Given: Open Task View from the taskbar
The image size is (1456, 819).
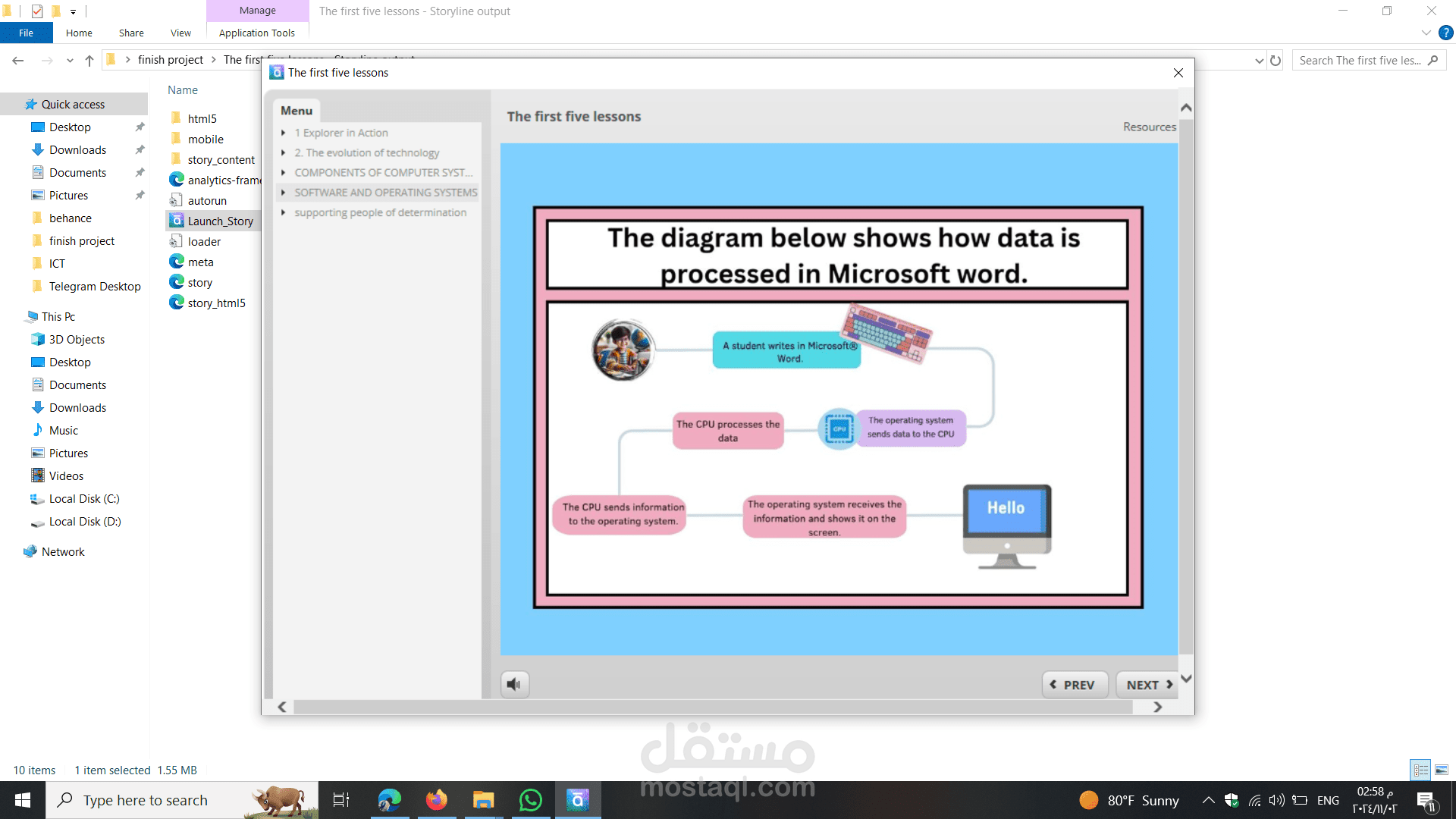Looking at the screenshot, I should coord(341,800).
